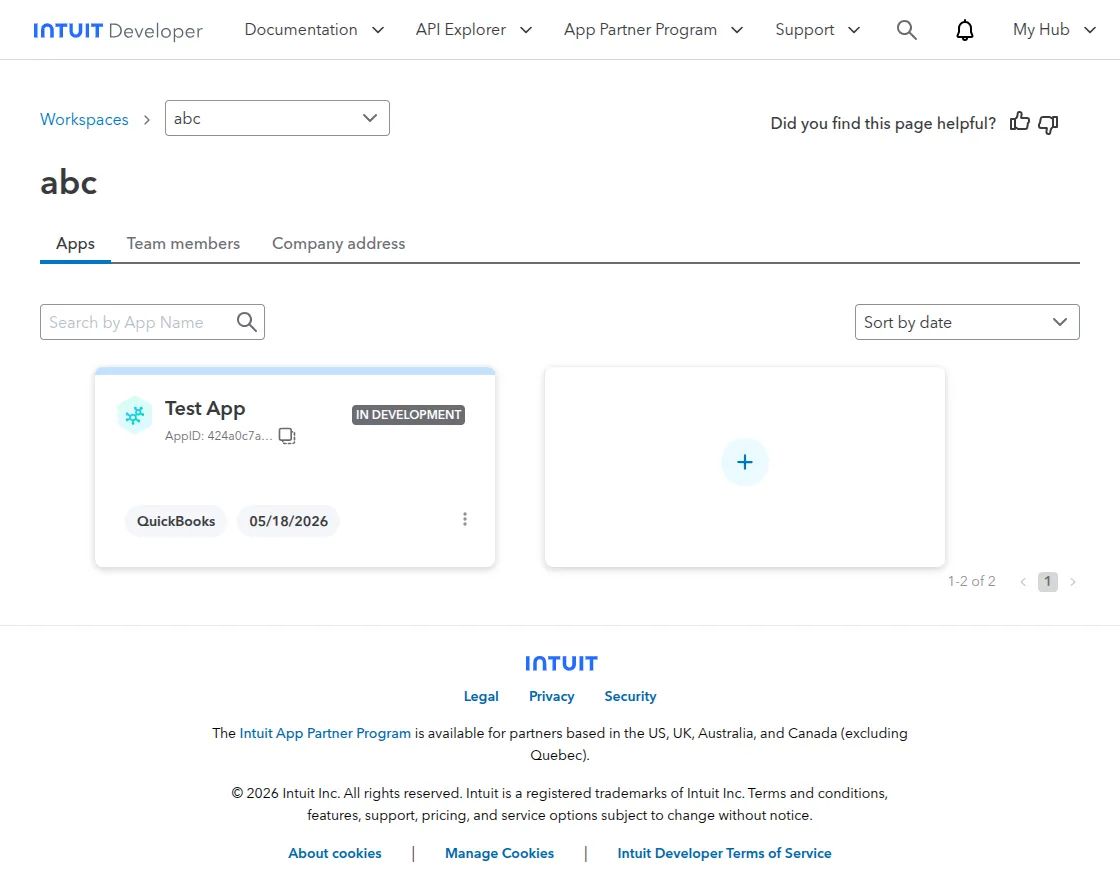1120x880 pixels.
Task: Click the 1-2 of 2 results count
Action: click(971, 581)
